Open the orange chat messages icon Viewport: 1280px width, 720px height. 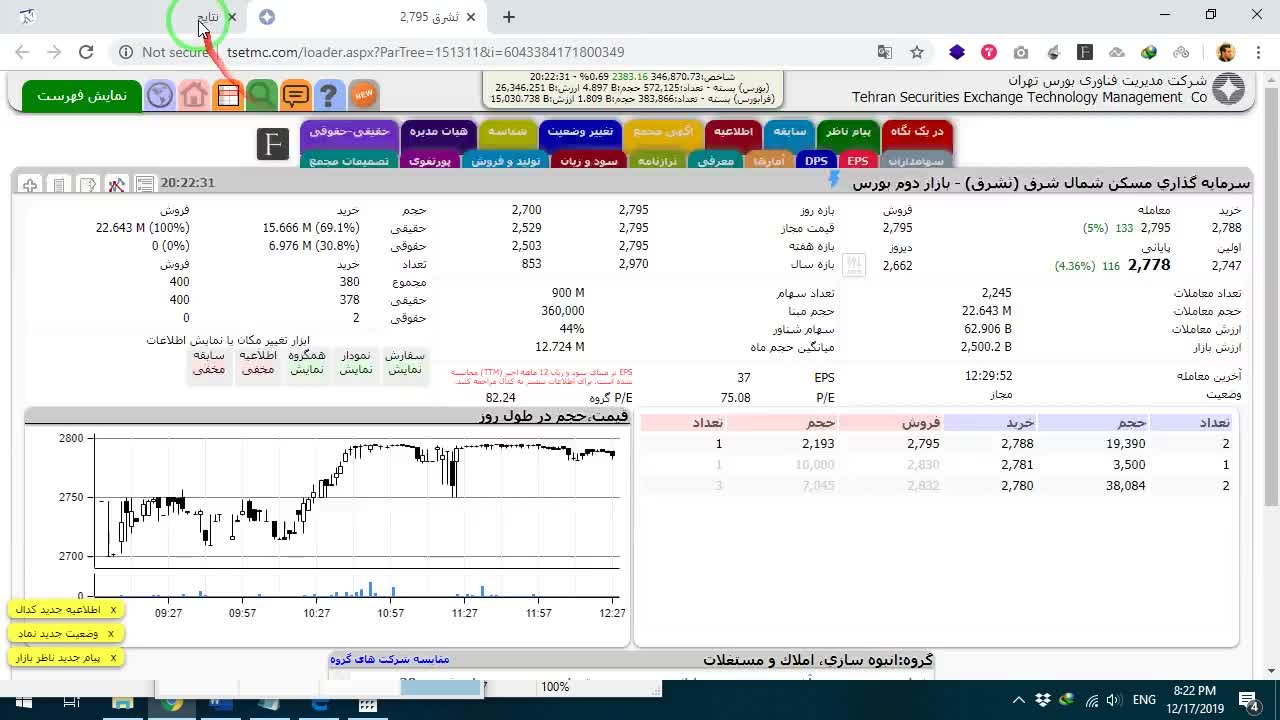pyautogui.click(x=295, y=95)
